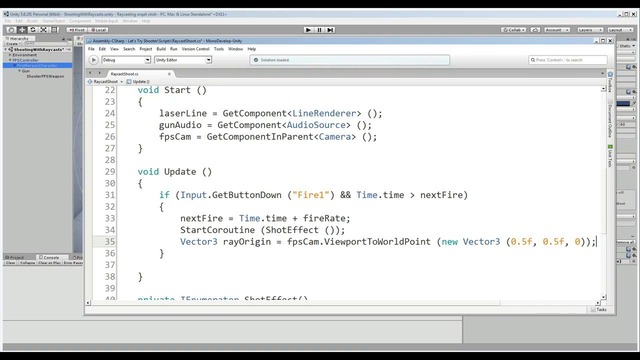Pause Unity Play mode
Viewport: 640px width, 360px height.
click(320, 30)
